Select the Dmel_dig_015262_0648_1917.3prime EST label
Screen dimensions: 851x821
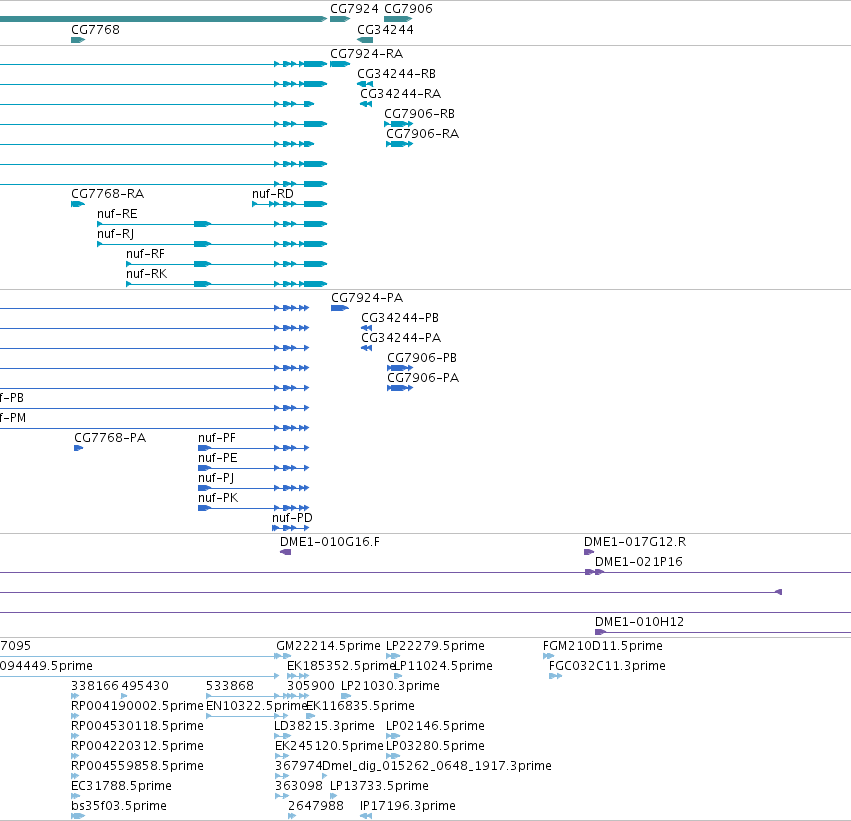[x=437, y=767]
